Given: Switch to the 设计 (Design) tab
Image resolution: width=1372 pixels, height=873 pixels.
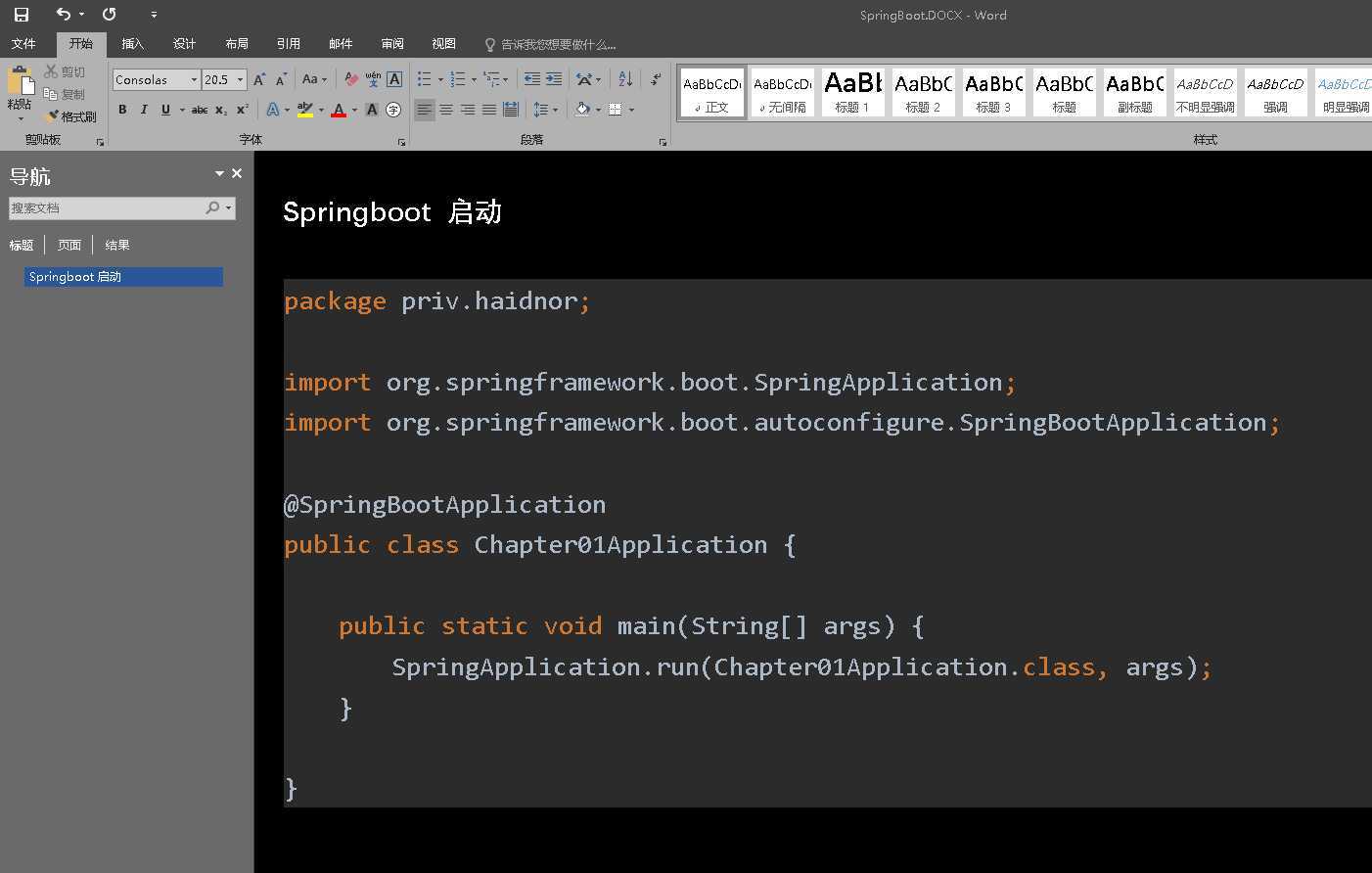Looking at the screenshot, I should pos(184,44).
